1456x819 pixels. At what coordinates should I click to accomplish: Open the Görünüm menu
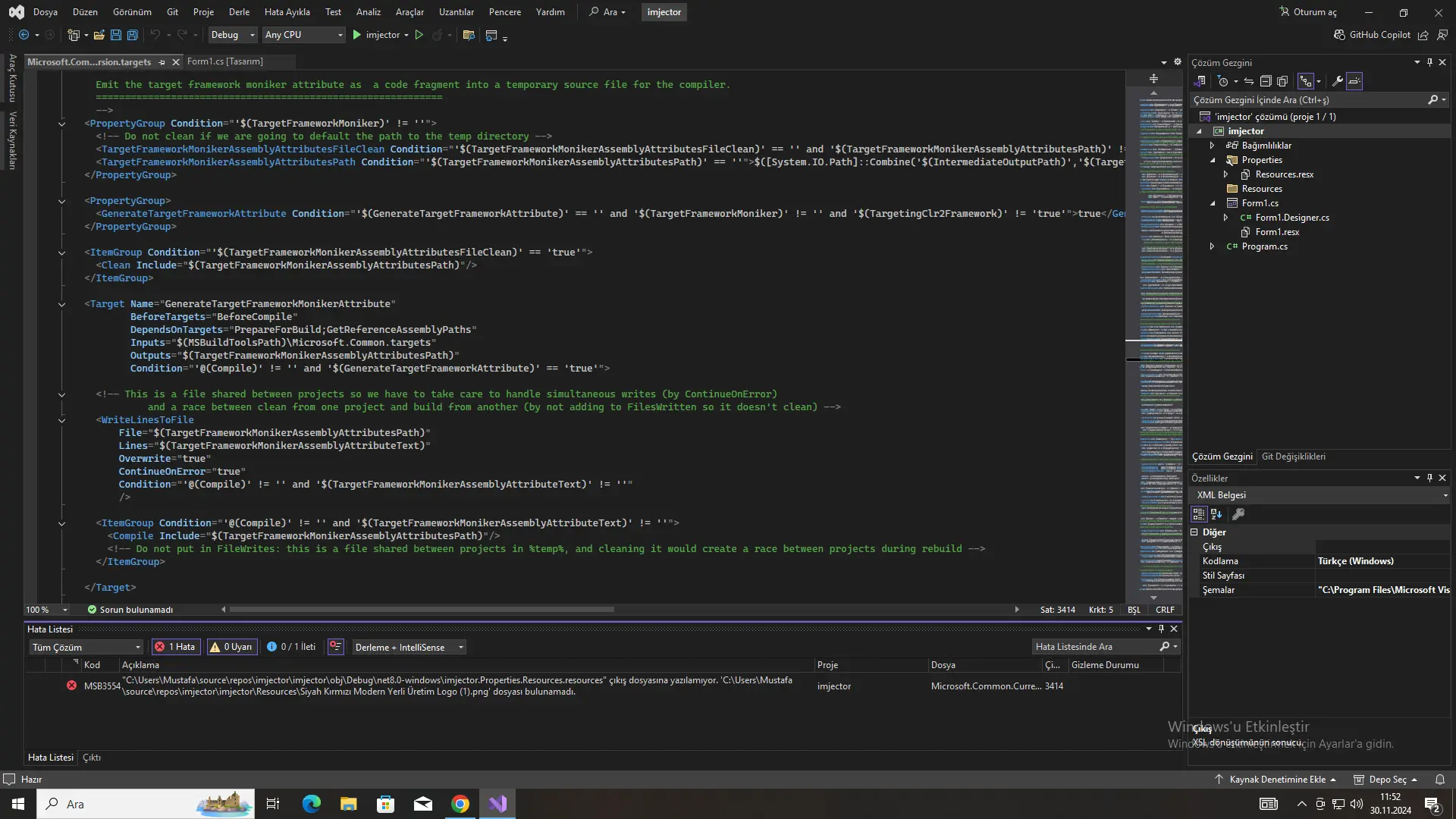132,12
